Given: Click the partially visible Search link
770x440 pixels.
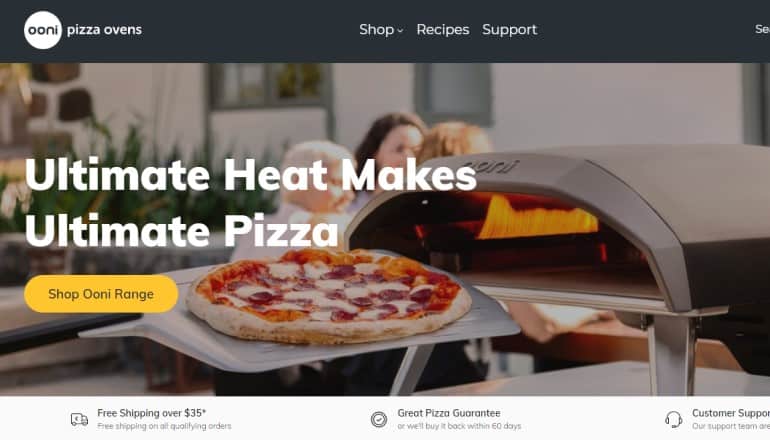Looking at the screenshot, I should coord(762,29).
